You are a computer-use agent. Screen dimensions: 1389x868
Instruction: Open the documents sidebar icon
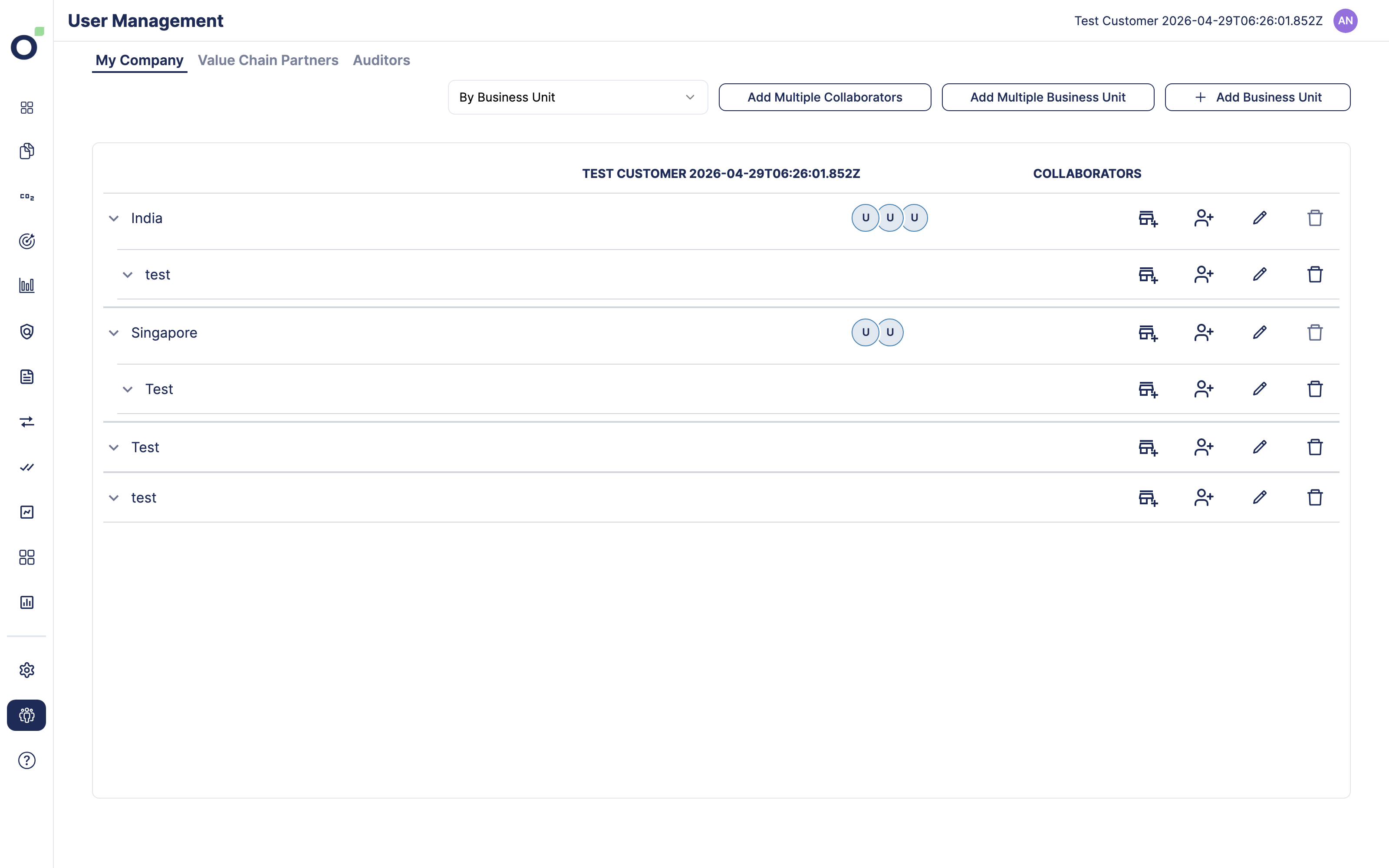[27, 151]
